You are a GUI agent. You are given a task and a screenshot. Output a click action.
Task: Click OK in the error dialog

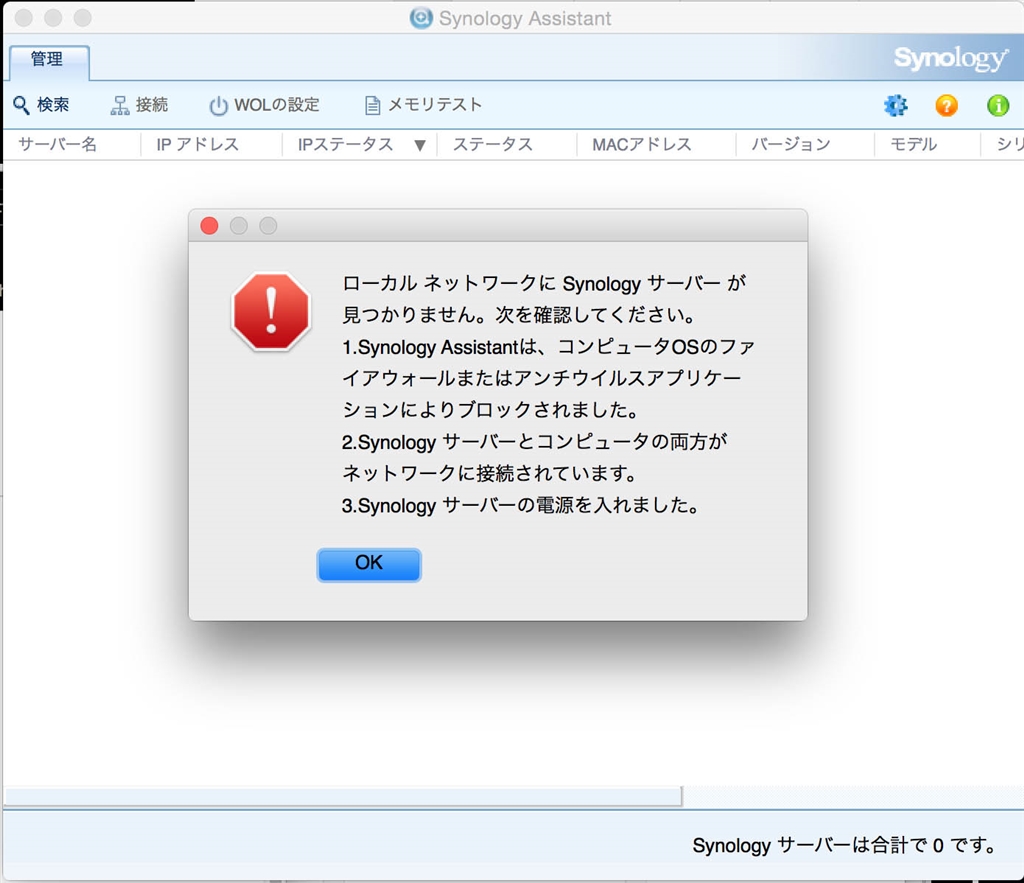[369, 564]
